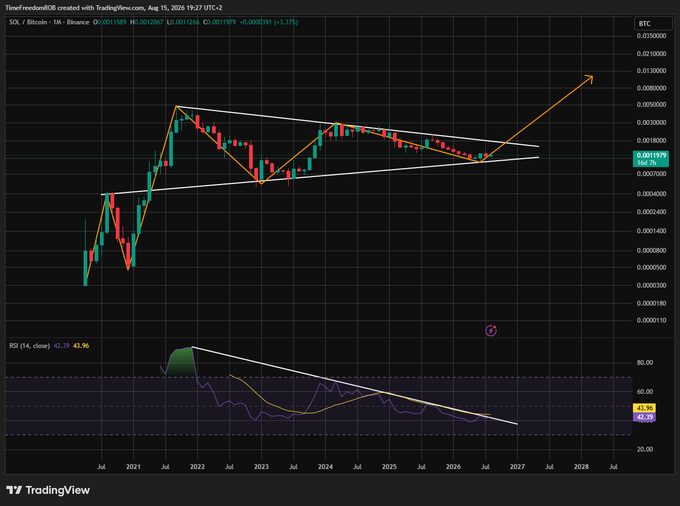This screenshot has width=680, height=506.
Task: Click the yellow 43.96 value in RSI legend
Action: tap(81, 346)
